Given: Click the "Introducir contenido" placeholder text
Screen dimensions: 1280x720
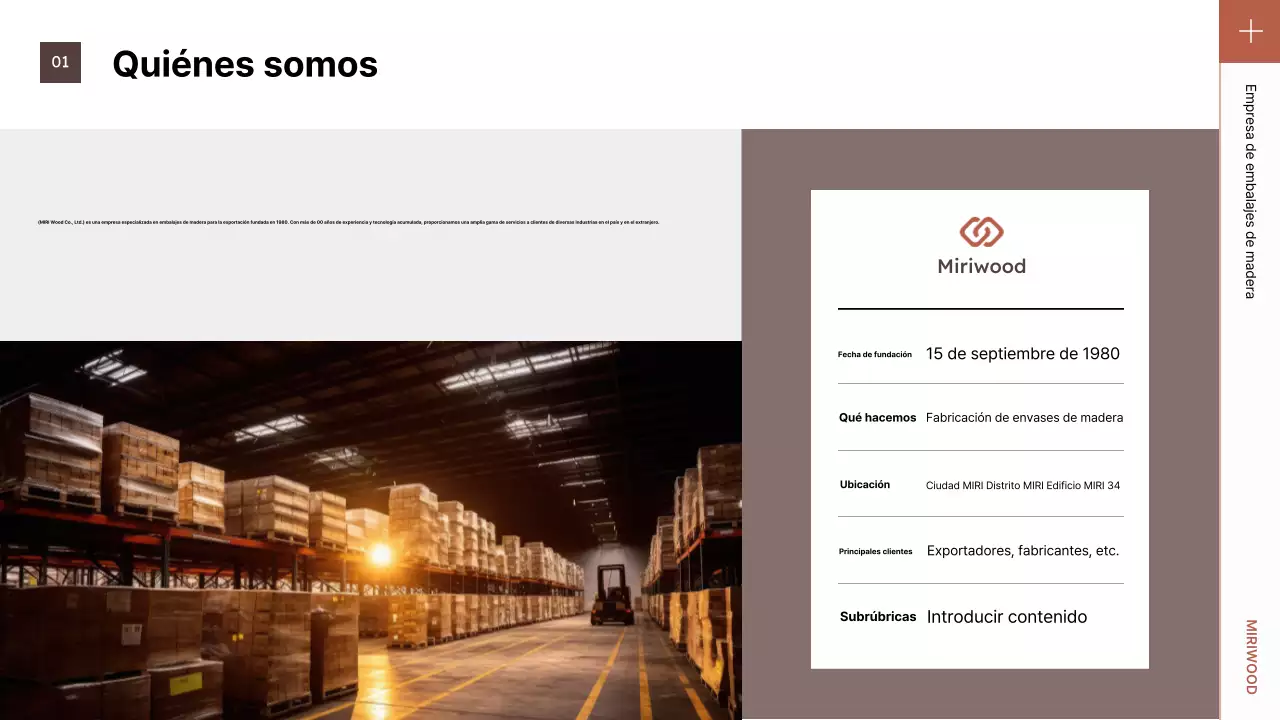Looking at the screenshot, I should click(1006, 616).
